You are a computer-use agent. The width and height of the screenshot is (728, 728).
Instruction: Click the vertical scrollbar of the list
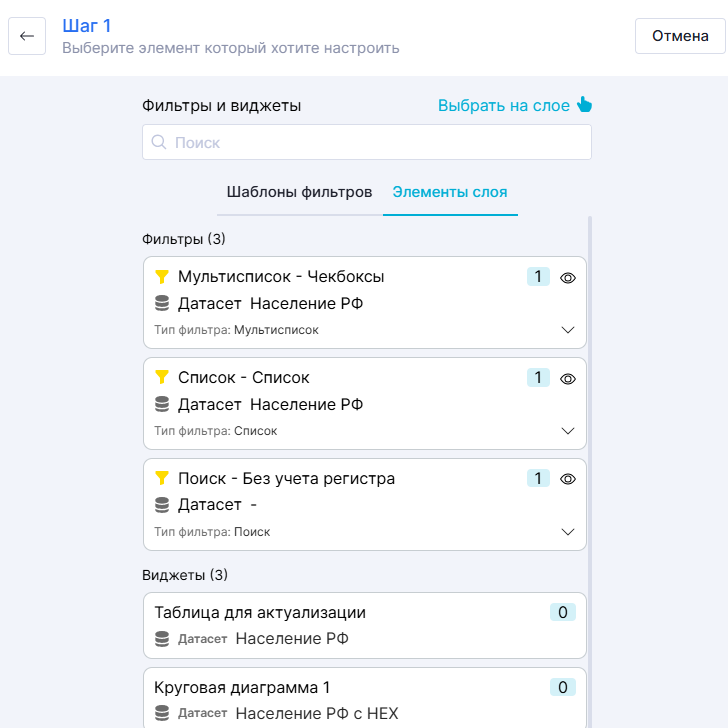coord(589,450)
